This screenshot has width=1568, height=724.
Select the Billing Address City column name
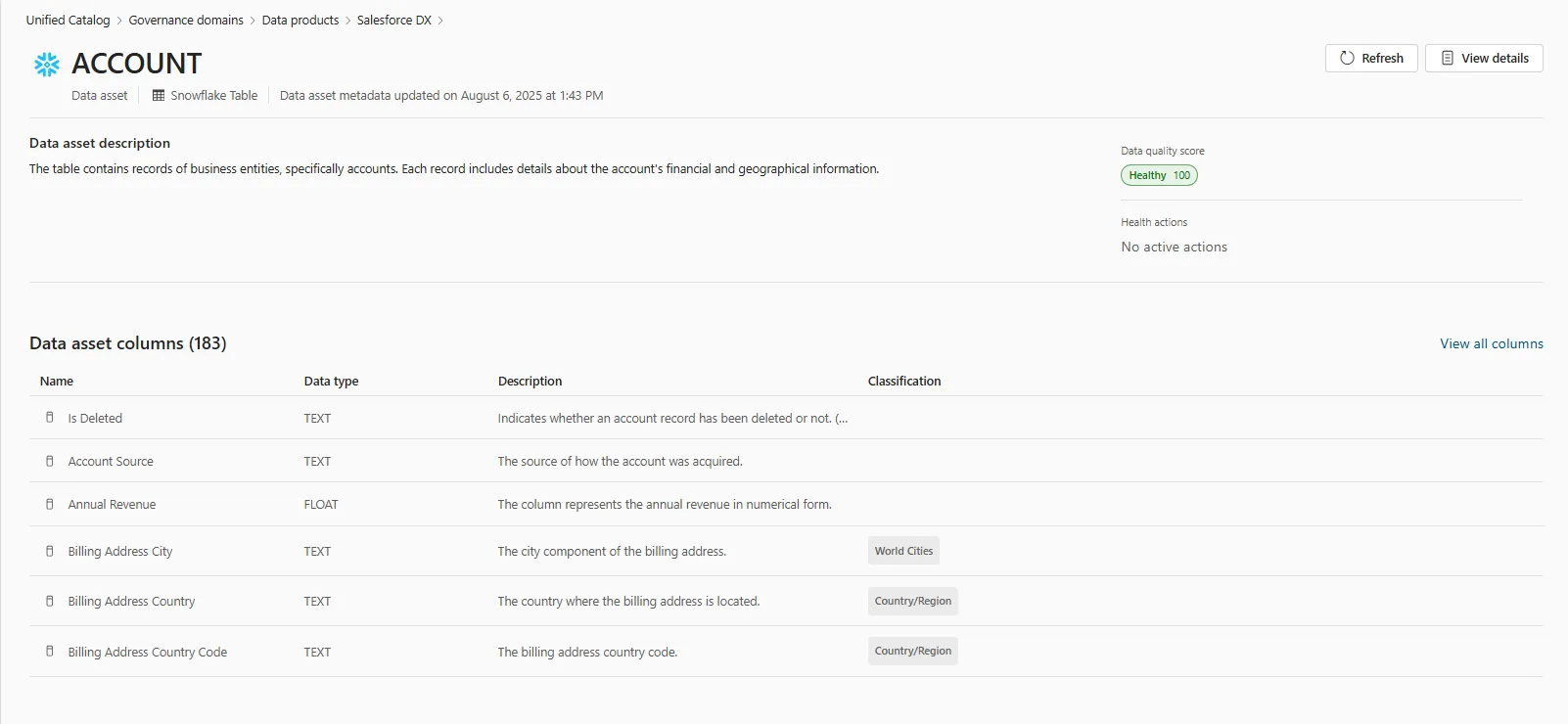(x=120, y=551)
